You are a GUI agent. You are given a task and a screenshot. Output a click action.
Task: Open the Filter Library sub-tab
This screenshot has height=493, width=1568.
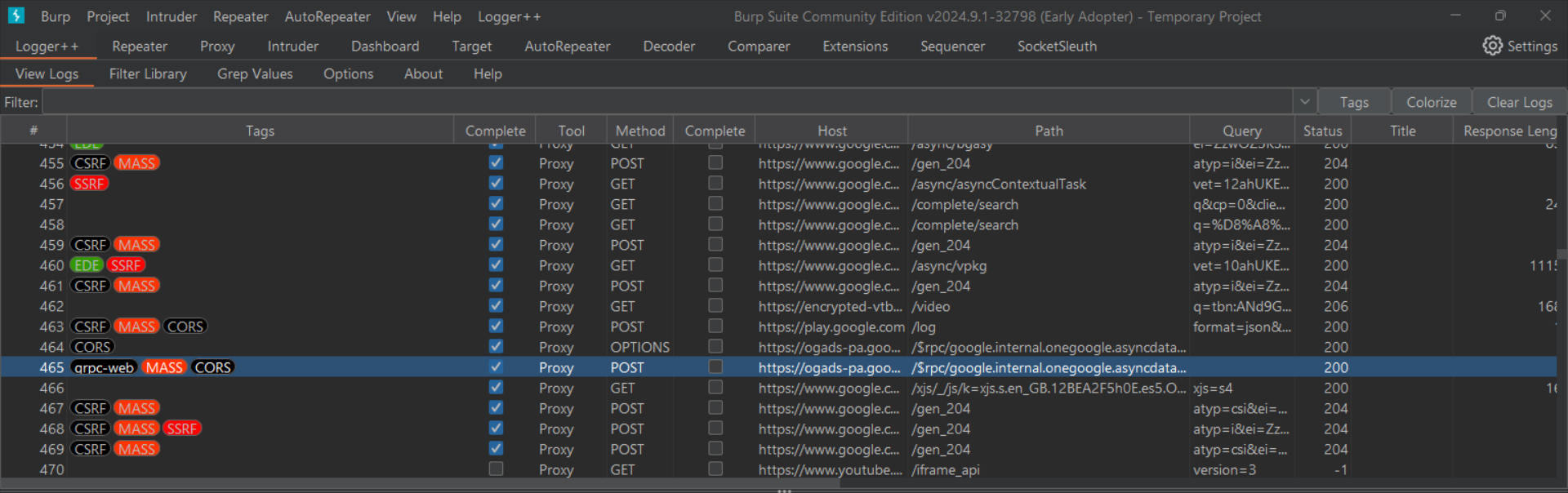click(148, 73)
